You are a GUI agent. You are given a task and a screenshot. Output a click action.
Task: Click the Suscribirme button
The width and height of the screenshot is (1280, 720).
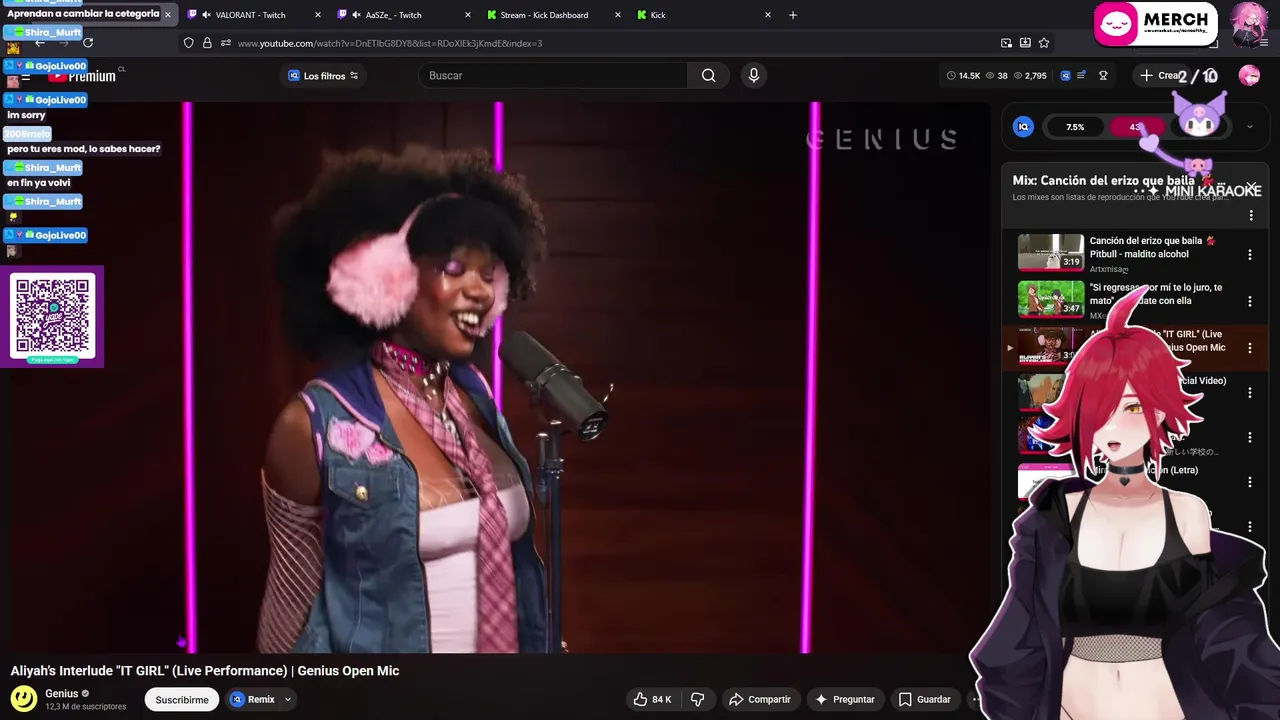click(182, 700)
